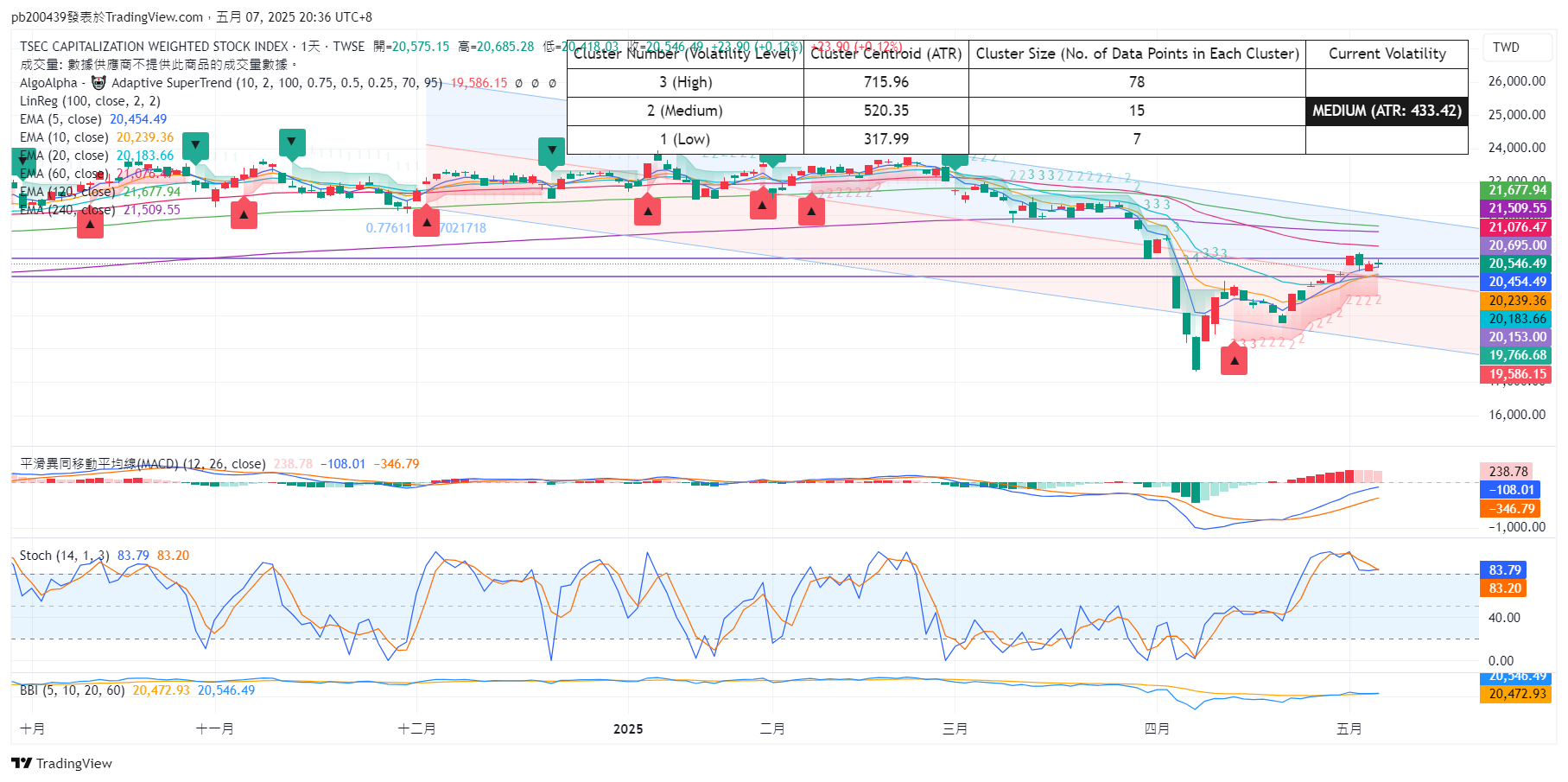Click the 317.99 cluster centroid cell
The image size is (1568, 782).
click(886, 139)
